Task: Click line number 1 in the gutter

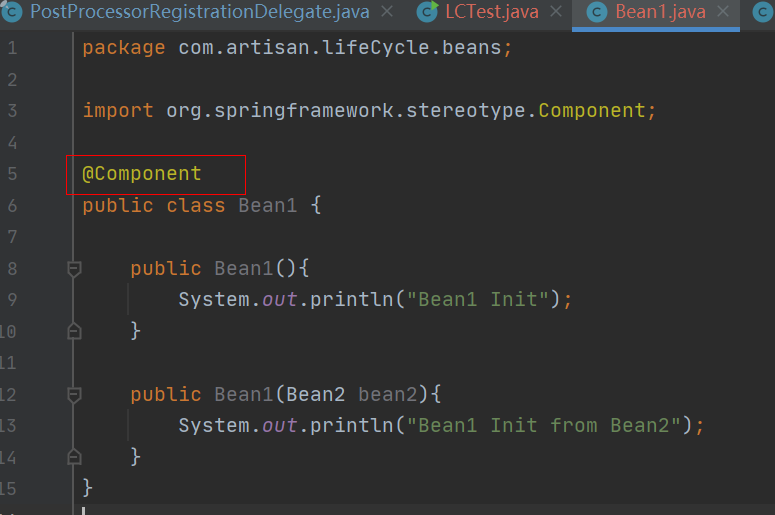Action: [12, 48]
